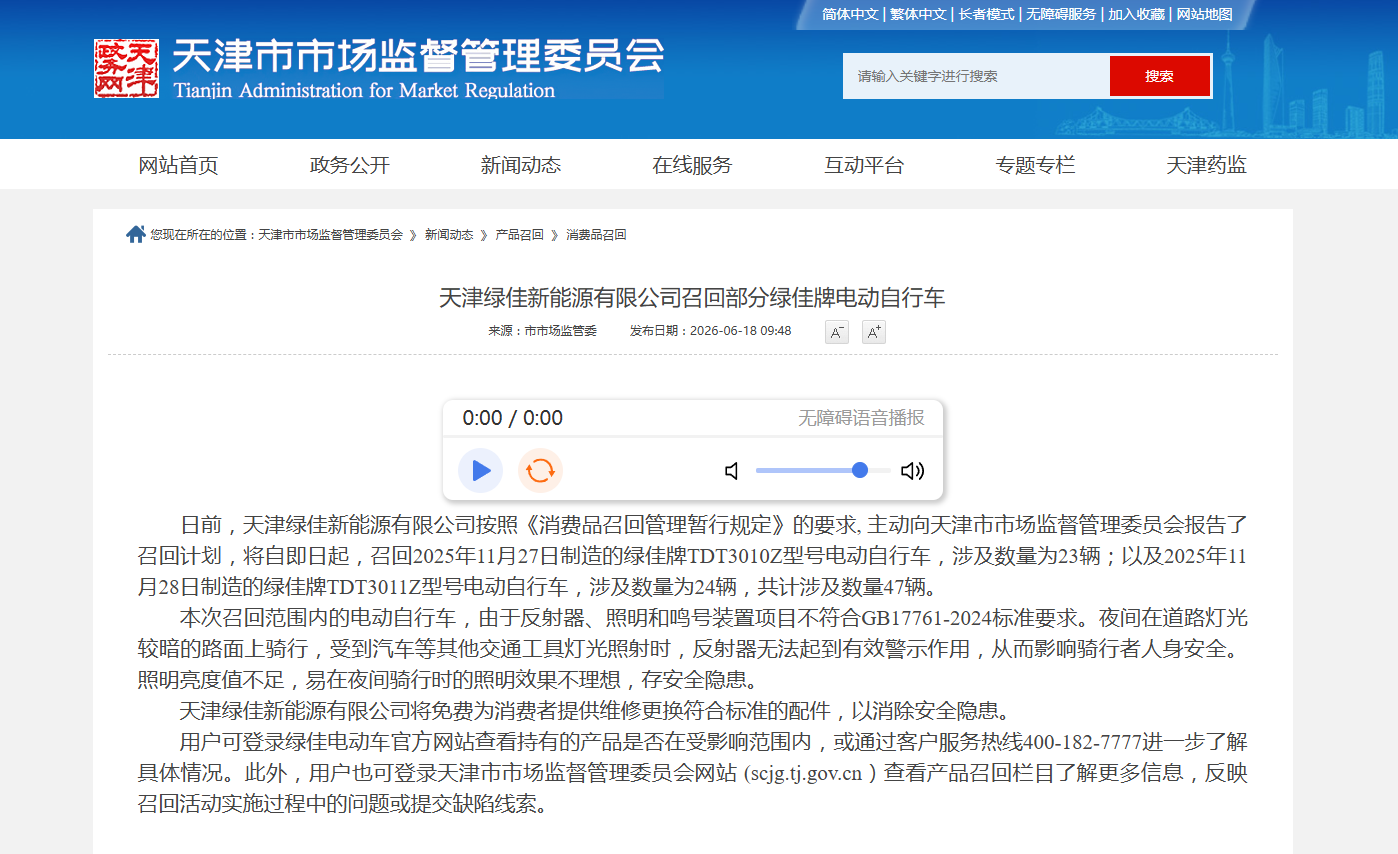Click the home icon in breadcrumb

[136, 234]
